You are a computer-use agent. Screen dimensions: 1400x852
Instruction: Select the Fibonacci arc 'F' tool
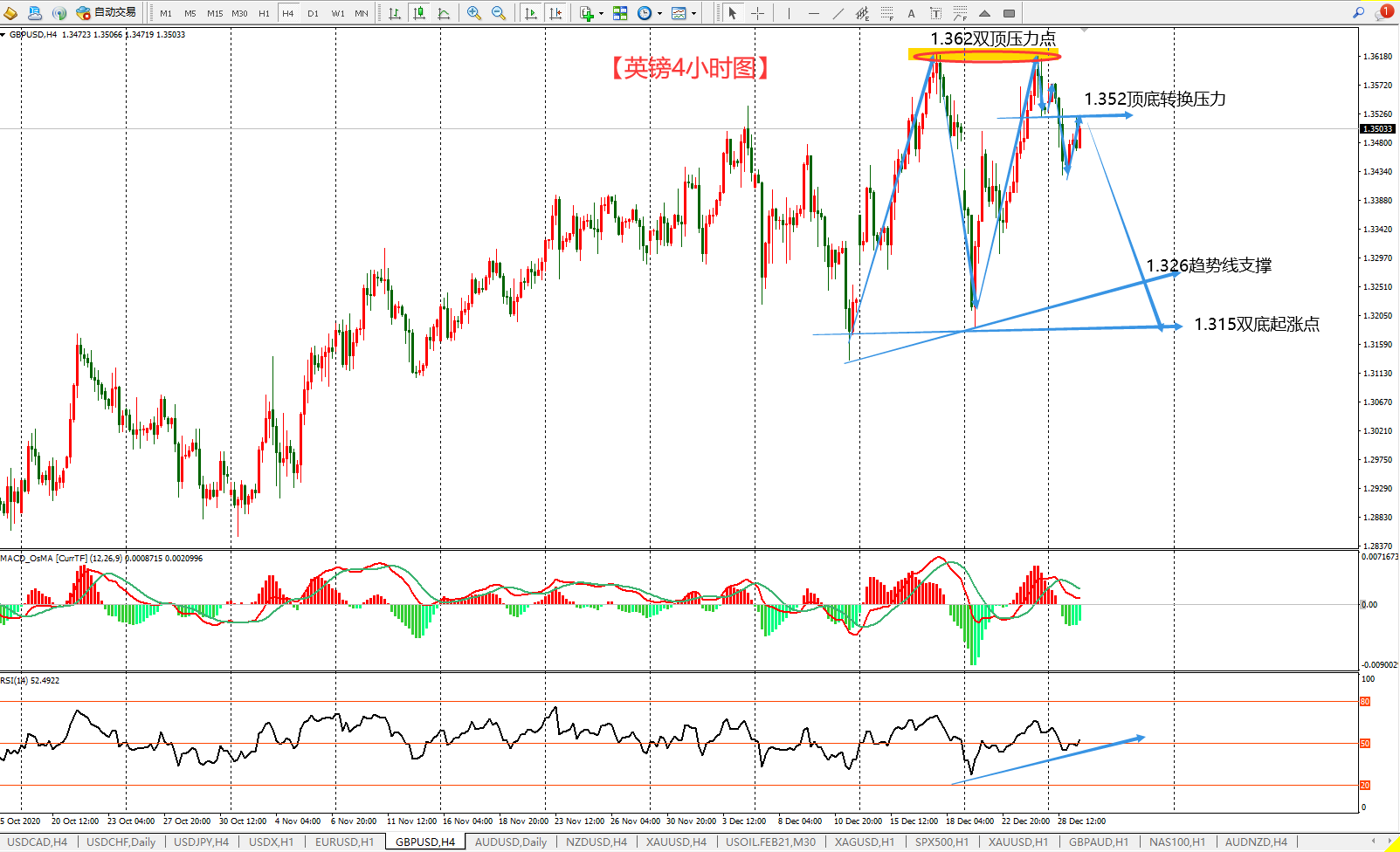tap(960, 13)
